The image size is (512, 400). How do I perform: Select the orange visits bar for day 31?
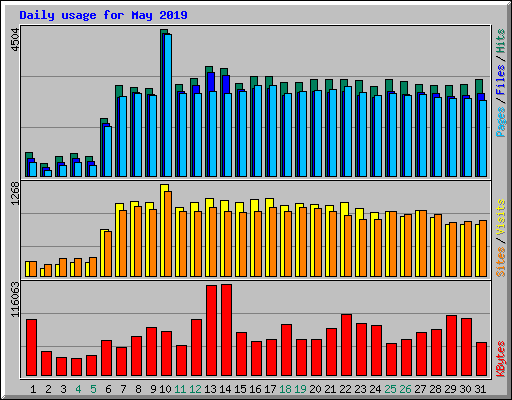click(x=483, y=249)
